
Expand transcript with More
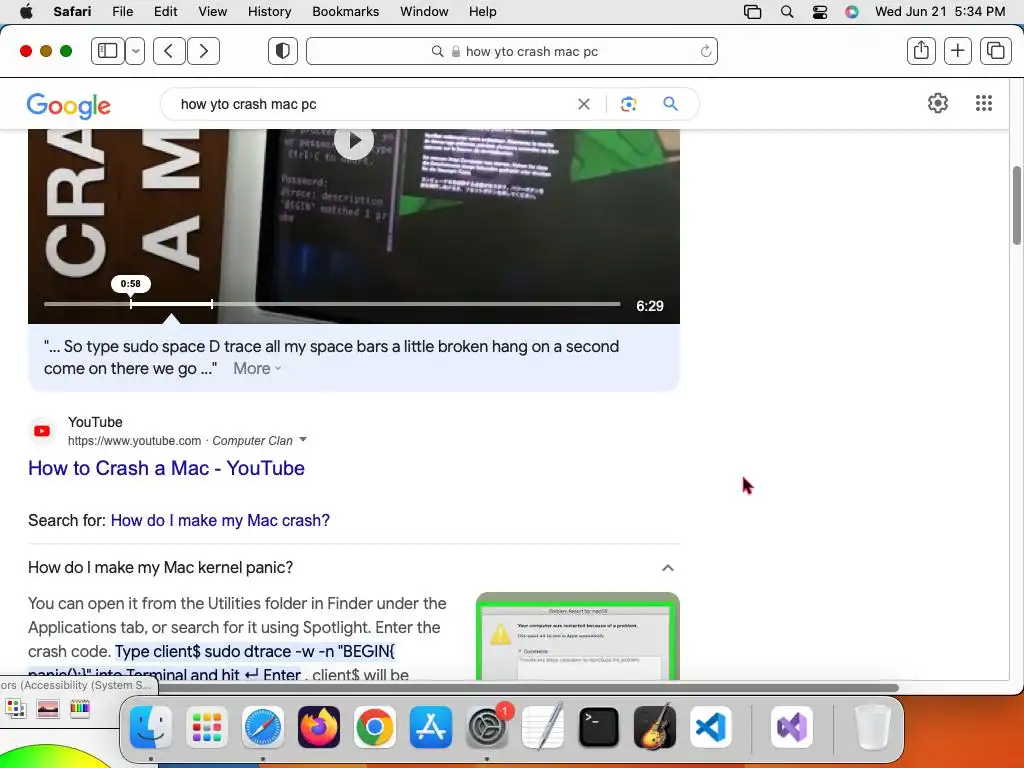[257, 368]
